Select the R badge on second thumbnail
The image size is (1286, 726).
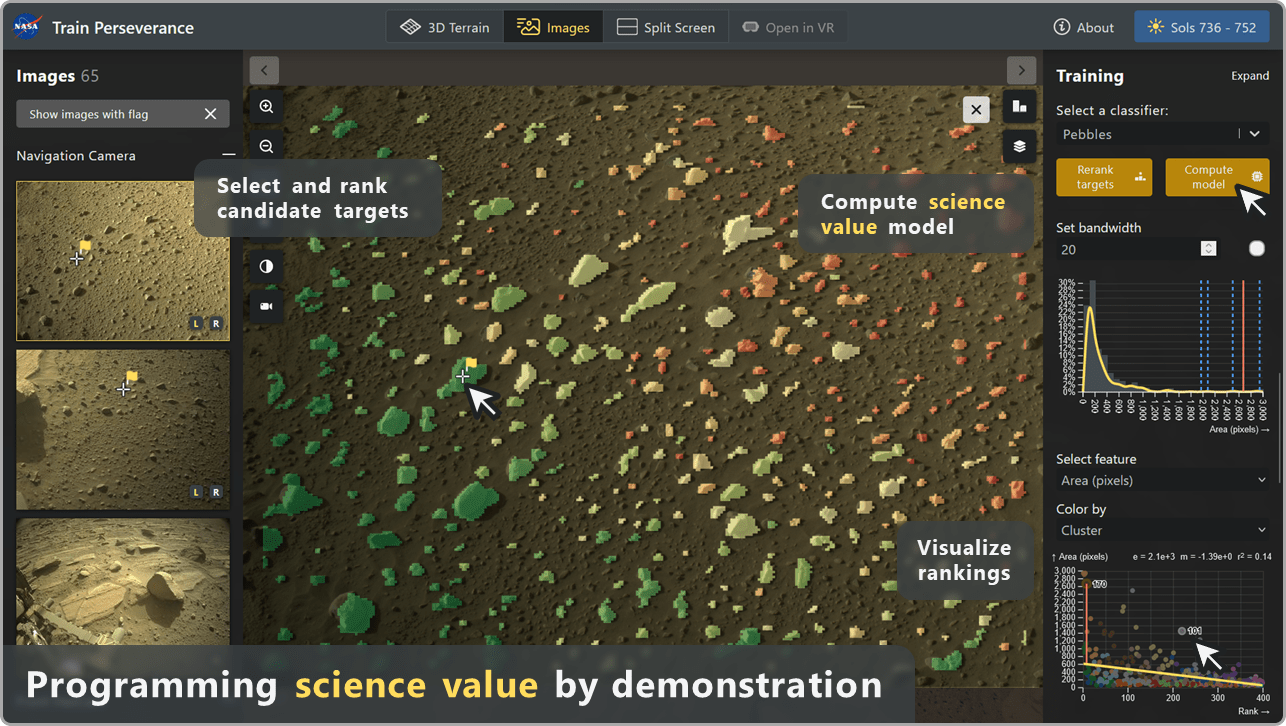point(216,492)
